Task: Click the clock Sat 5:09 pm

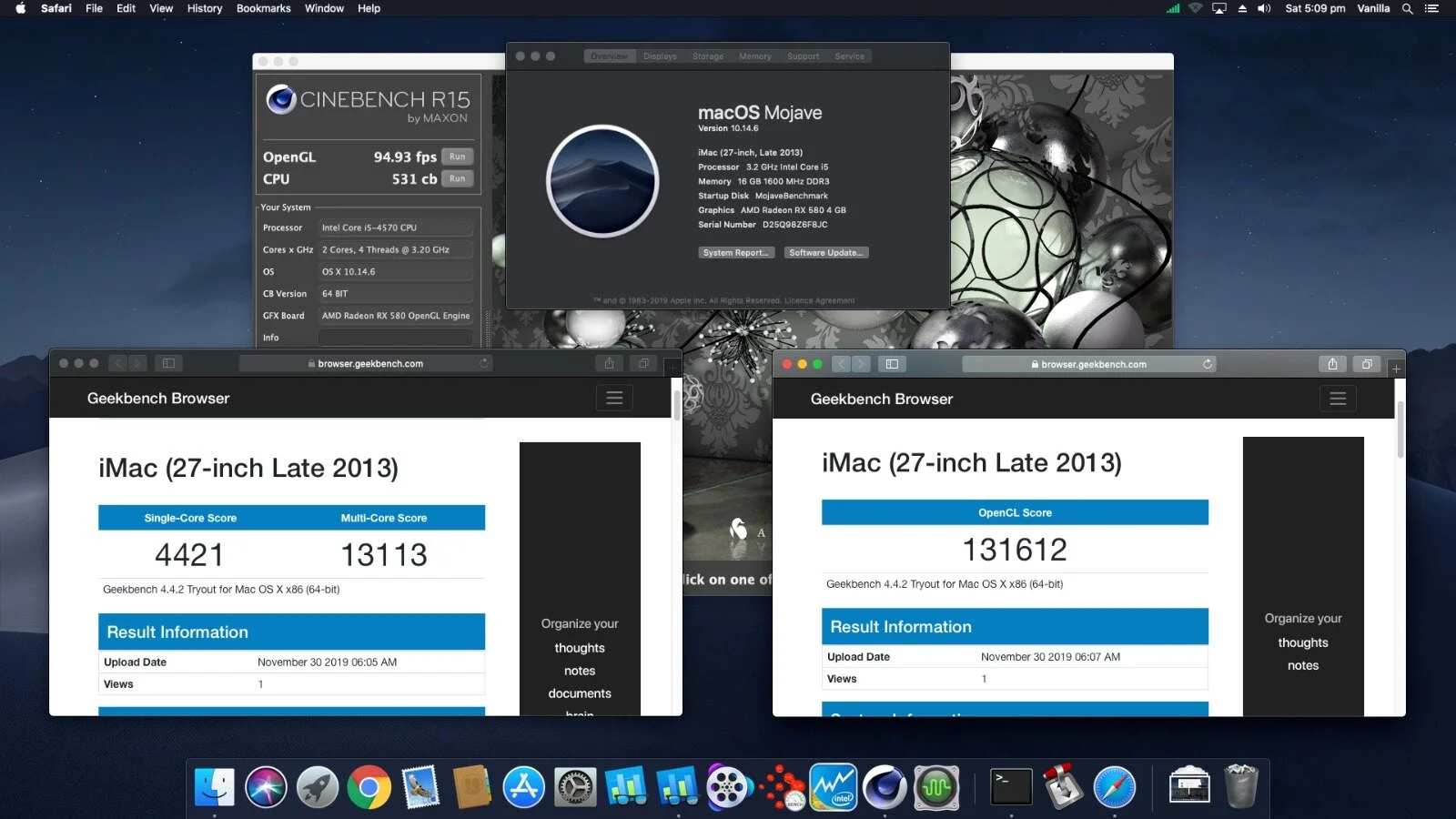Action: pyautogui.click(x=1315, y=8)
